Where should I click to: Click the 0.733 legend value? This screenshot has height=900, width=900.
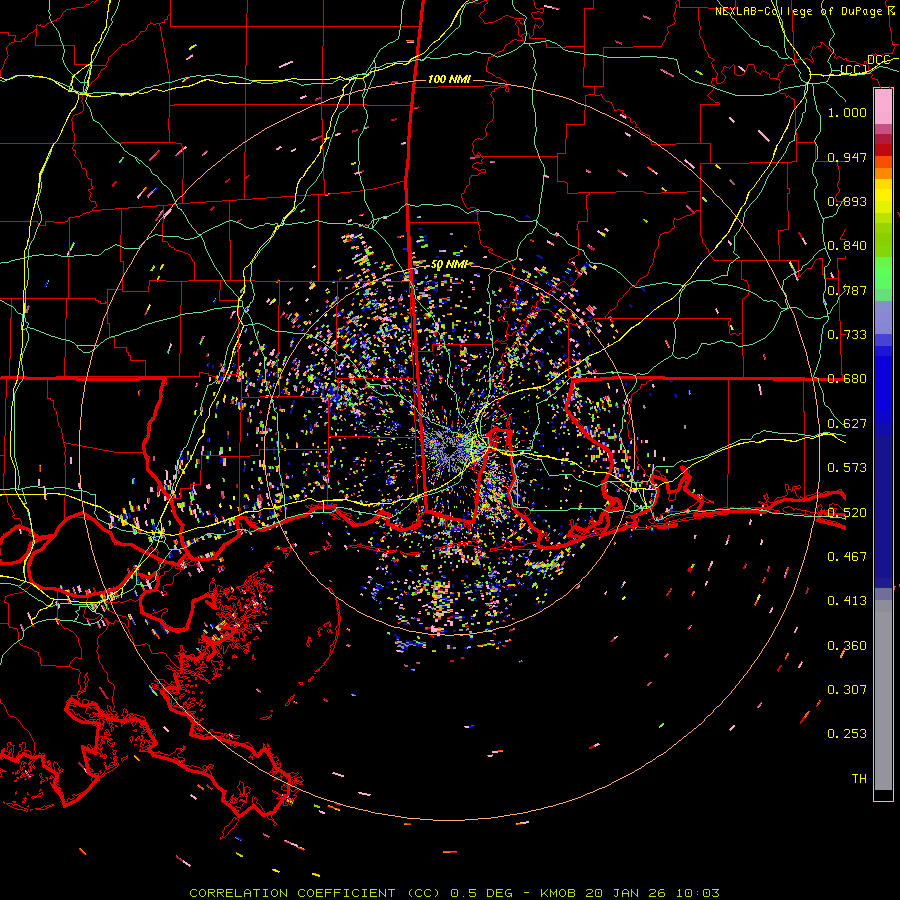point(847,335)
